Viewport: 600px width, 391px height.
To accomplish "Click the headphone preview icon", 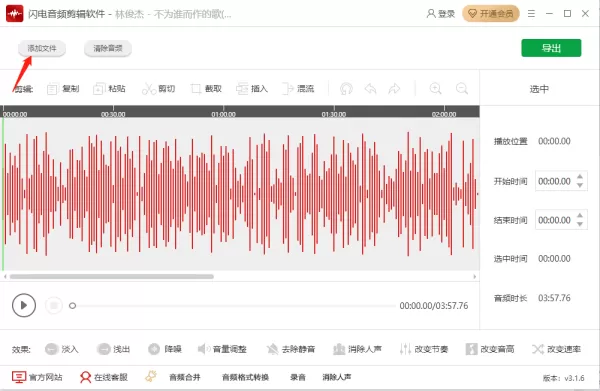I will [x=346, y=89].
